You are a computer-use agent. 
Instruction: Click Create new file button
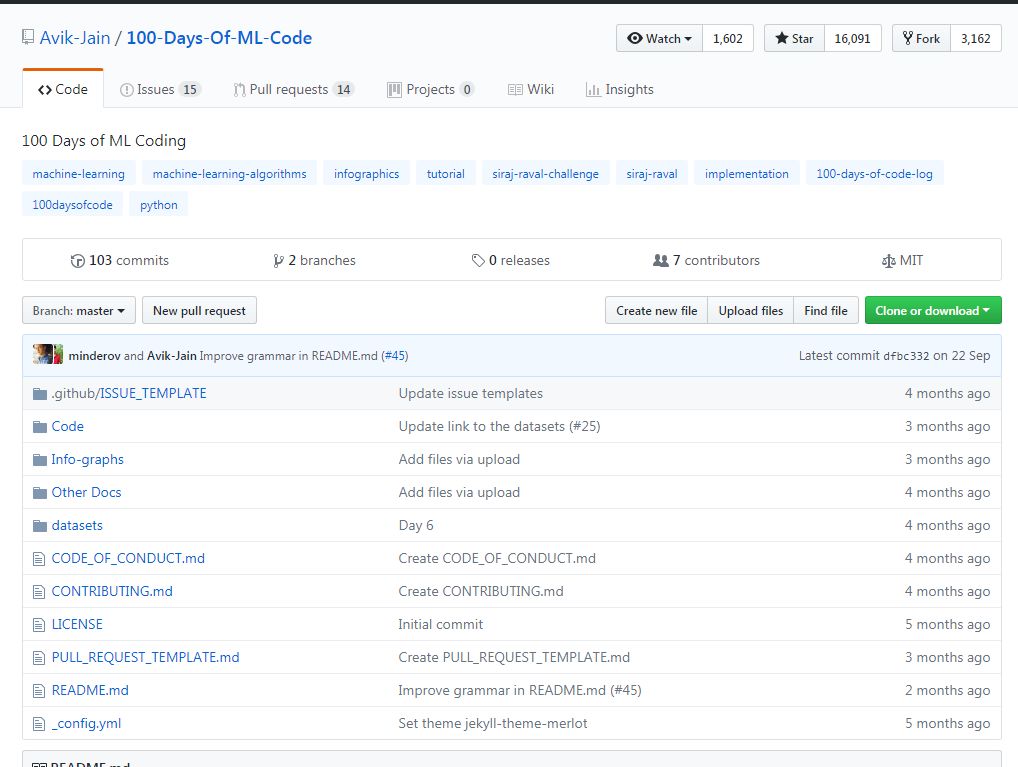[656, 310]
